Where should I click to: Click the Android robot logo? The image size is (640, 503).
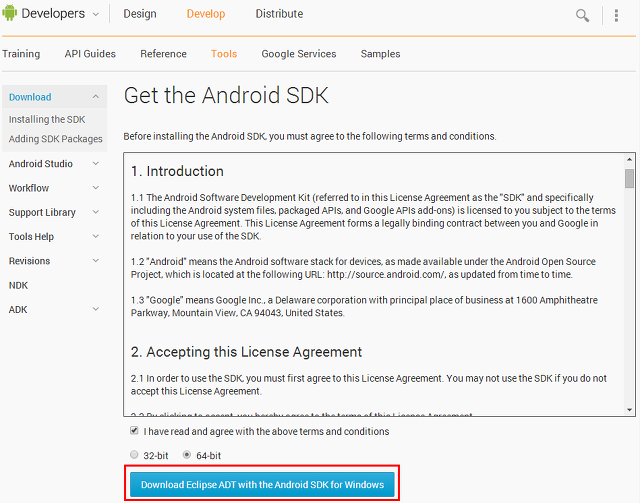(x=9, y=13)
